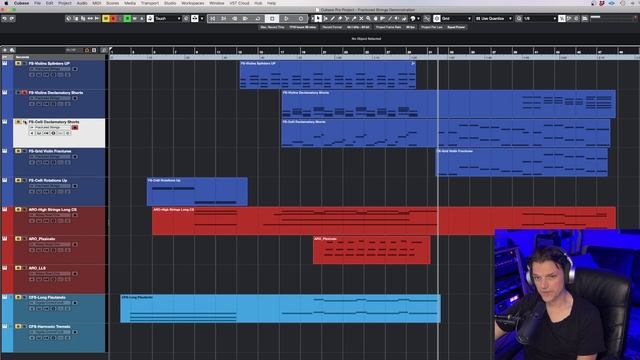Open the File menu
This screenshot has width=640, height=360.
pos(37,3)
